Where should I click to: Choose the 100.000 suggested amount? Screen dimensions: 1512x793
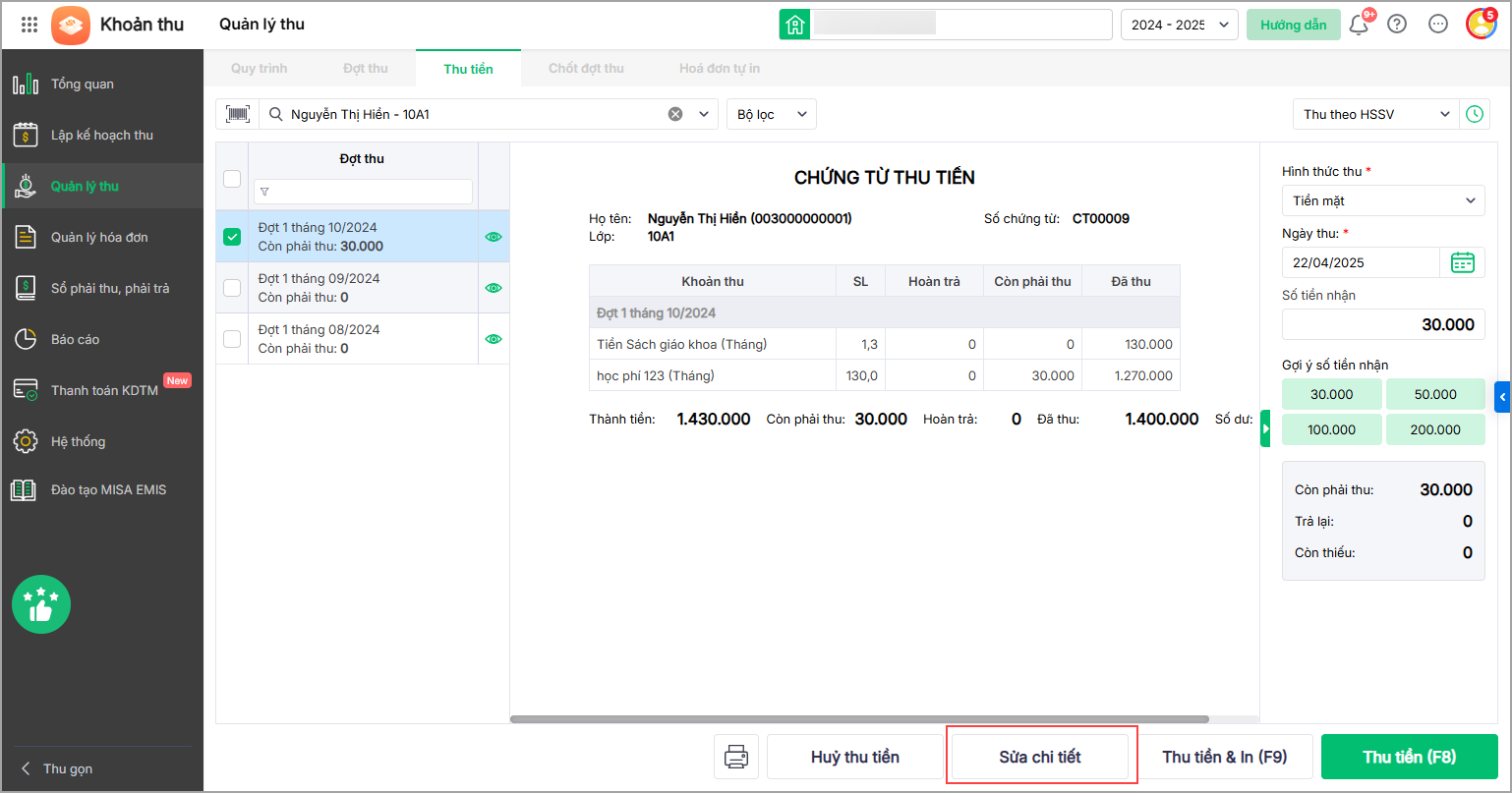(1332, 429)
